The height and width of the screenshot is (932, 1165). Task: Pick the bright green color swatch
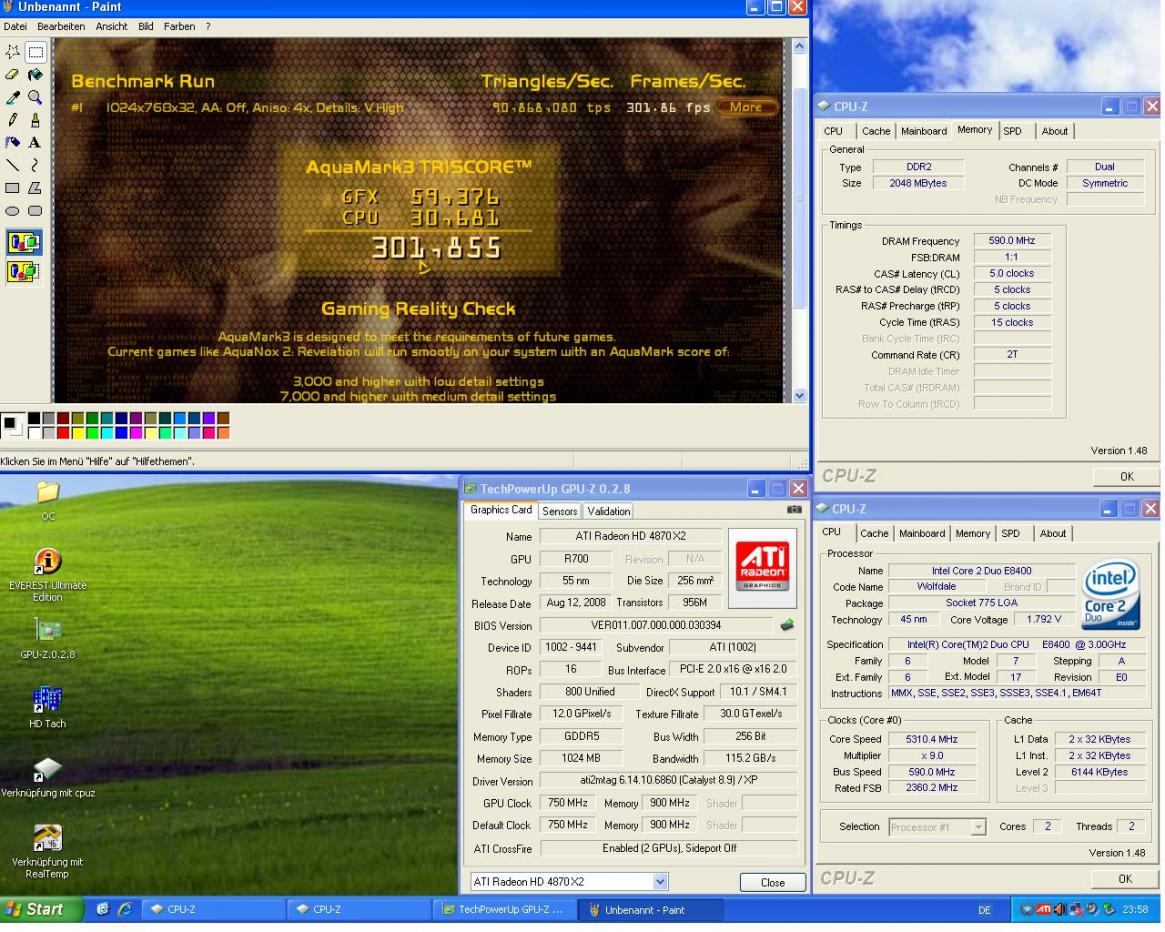(x=92, y=433)
